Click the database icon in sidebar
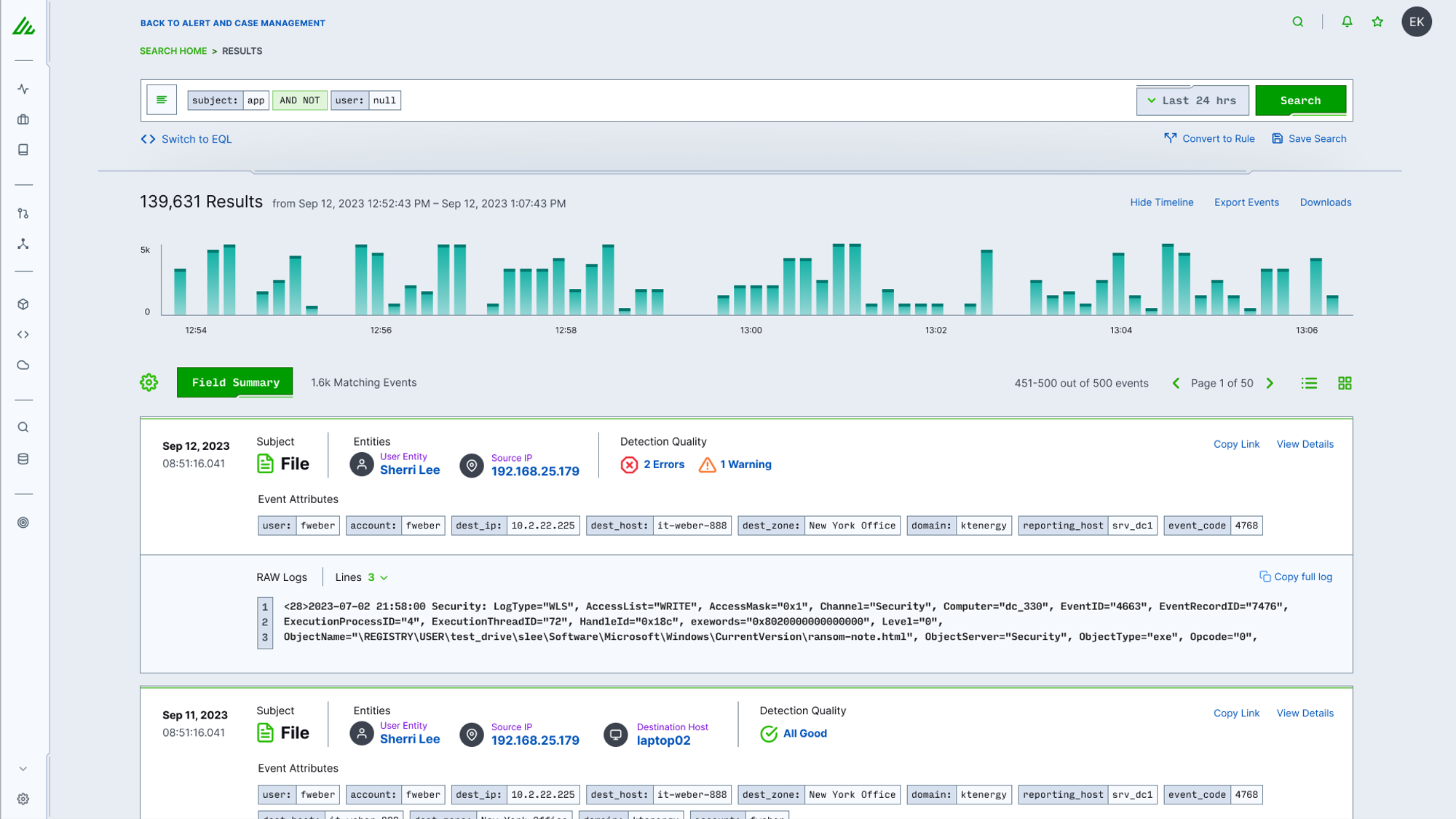Screen dimensions: 1456x819 click(x=23, y=459)
